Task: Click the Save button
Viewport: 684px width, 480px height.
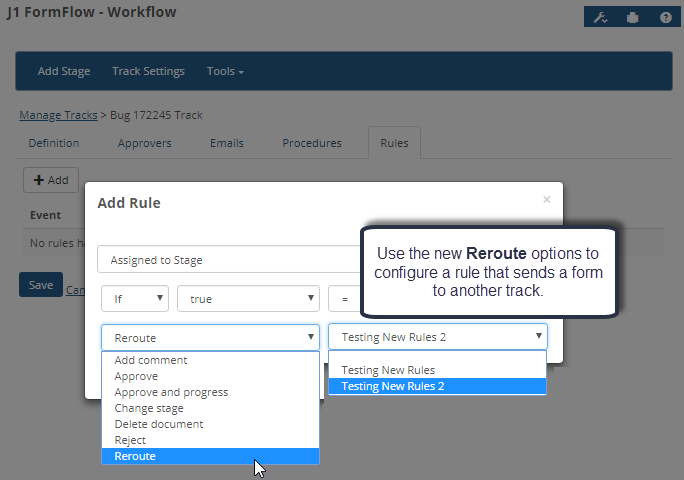Action: point(41,285)
